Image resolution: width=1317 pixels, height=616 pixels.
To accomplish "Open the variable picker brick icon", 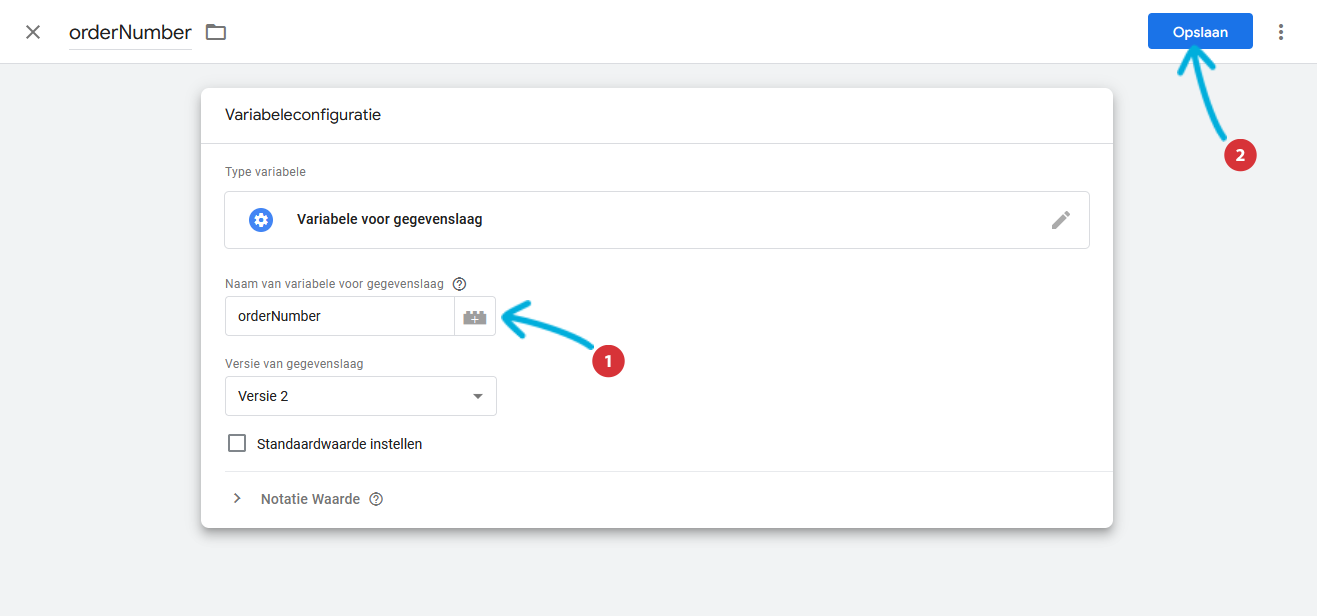I will 475,316.
